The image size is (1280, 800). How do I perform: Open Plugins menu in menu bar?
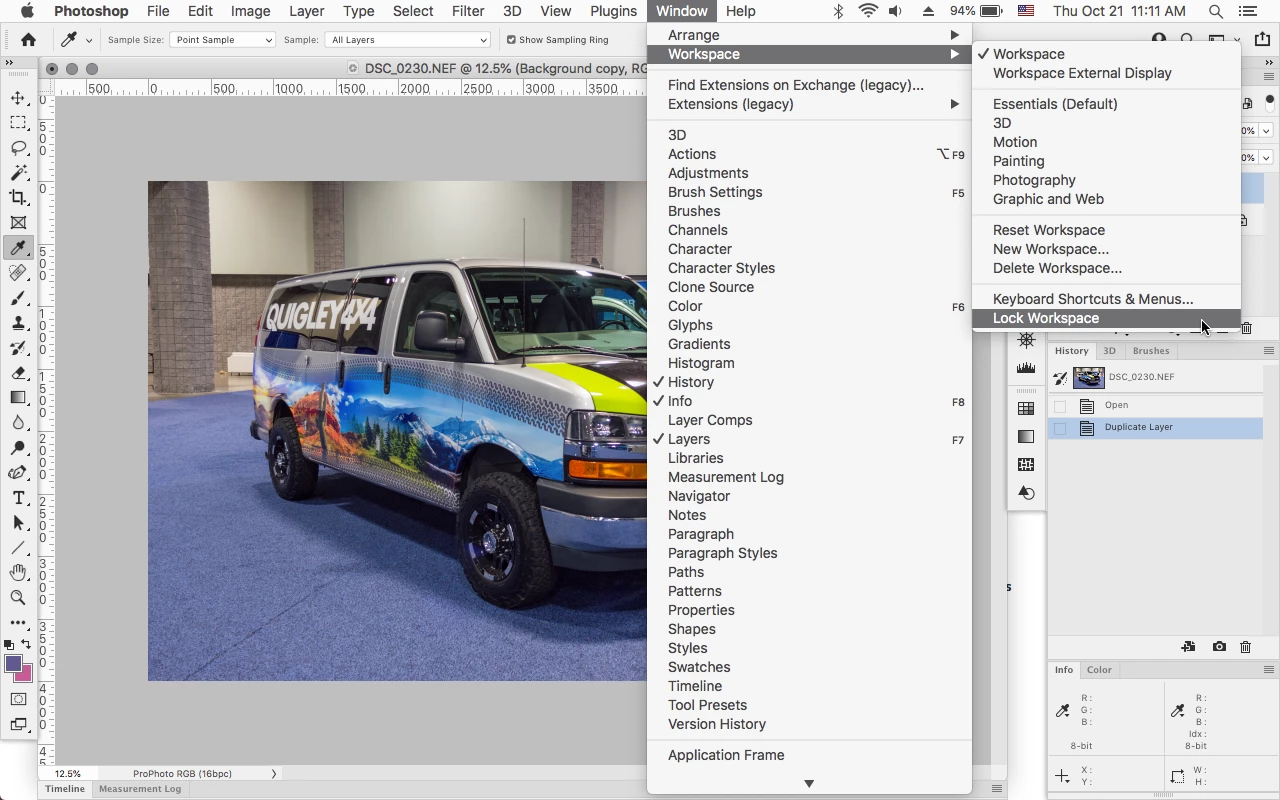click(613, 11)
